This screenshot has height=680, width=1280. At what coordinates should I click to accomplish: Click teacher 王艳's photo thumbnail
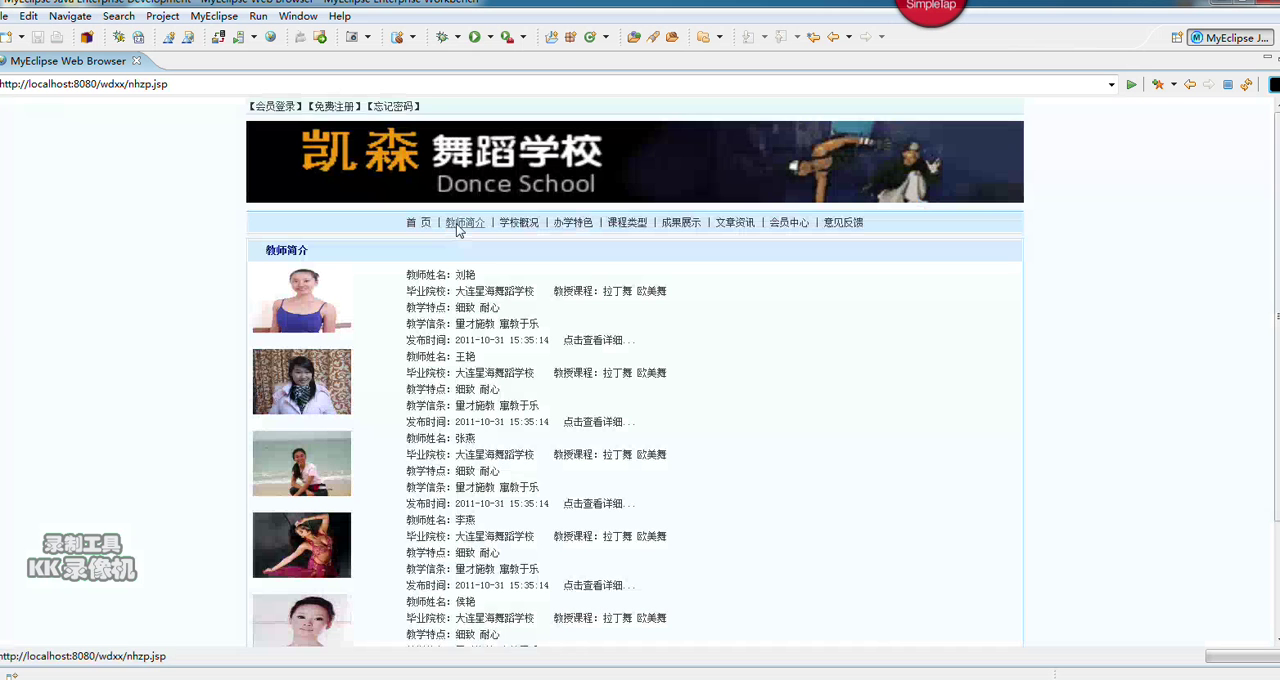[302, 381]
